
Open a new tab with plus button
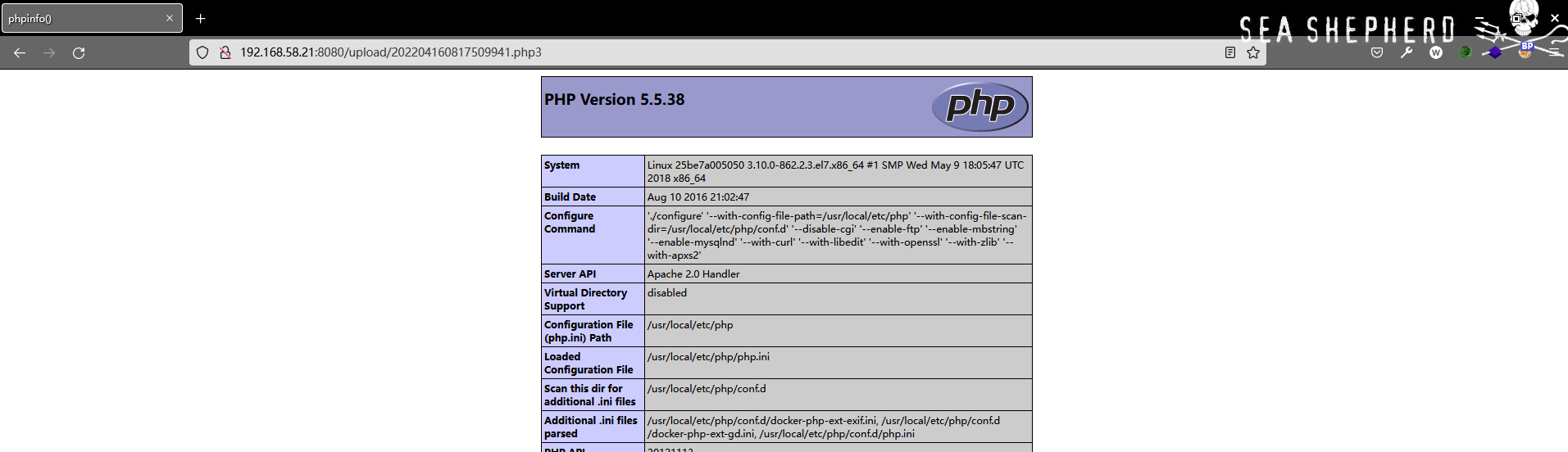(x=201, y=18)
